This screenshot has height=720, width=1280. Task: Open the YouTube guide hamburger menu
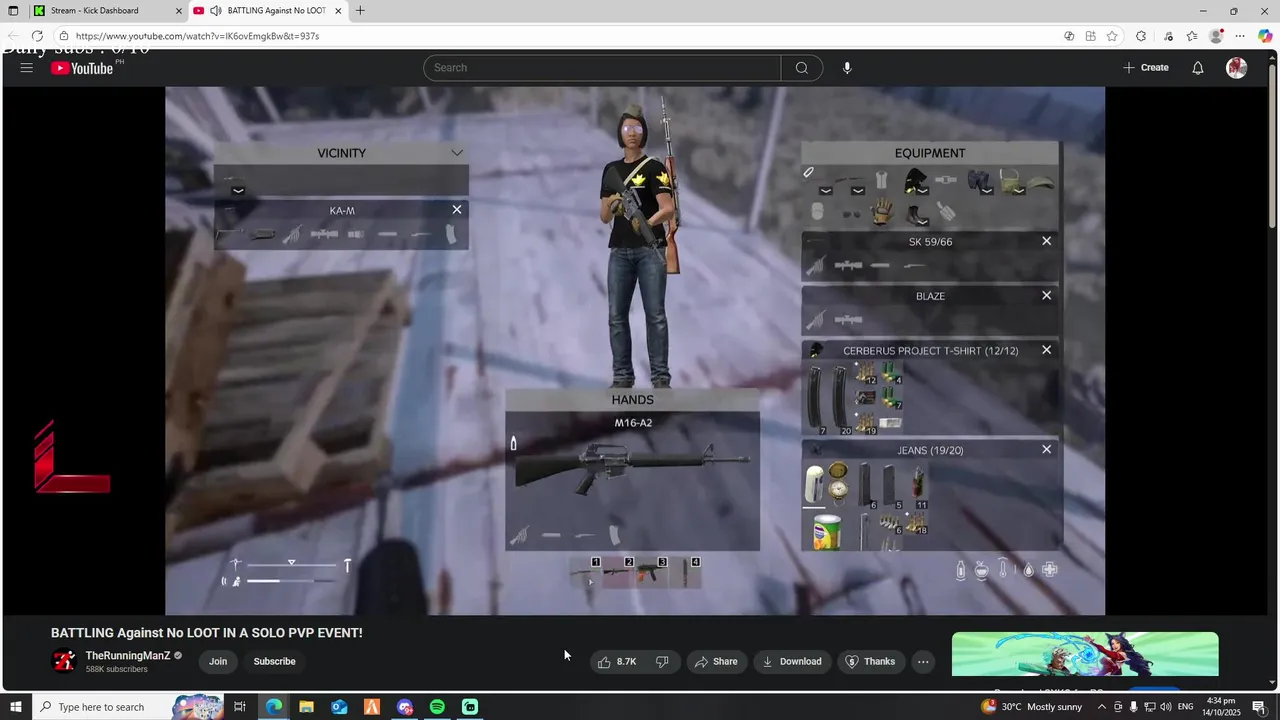click(x=26, y=68)
